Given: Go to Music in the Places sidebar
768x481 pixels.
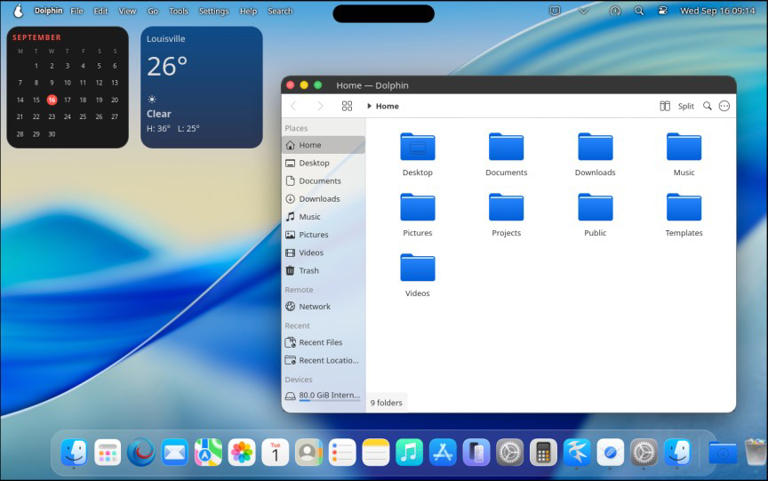Looking at the screenshot, I should (323, 216).
